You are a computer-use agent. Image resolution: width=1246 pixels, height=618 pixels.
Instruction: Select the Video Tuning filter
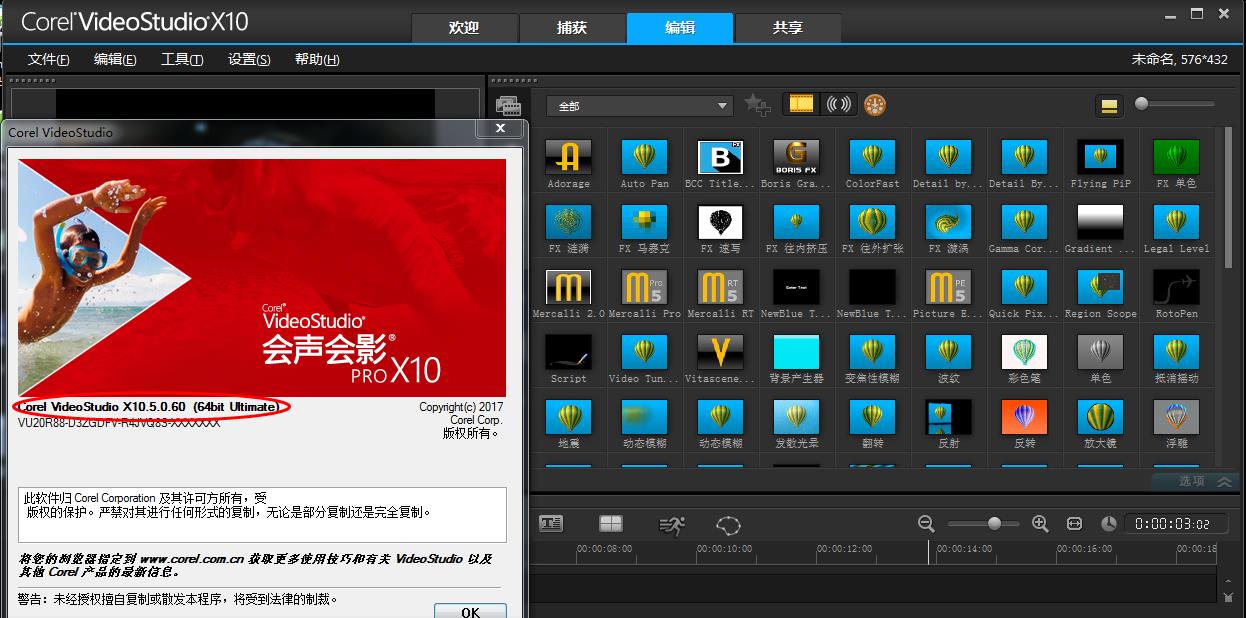644,352
